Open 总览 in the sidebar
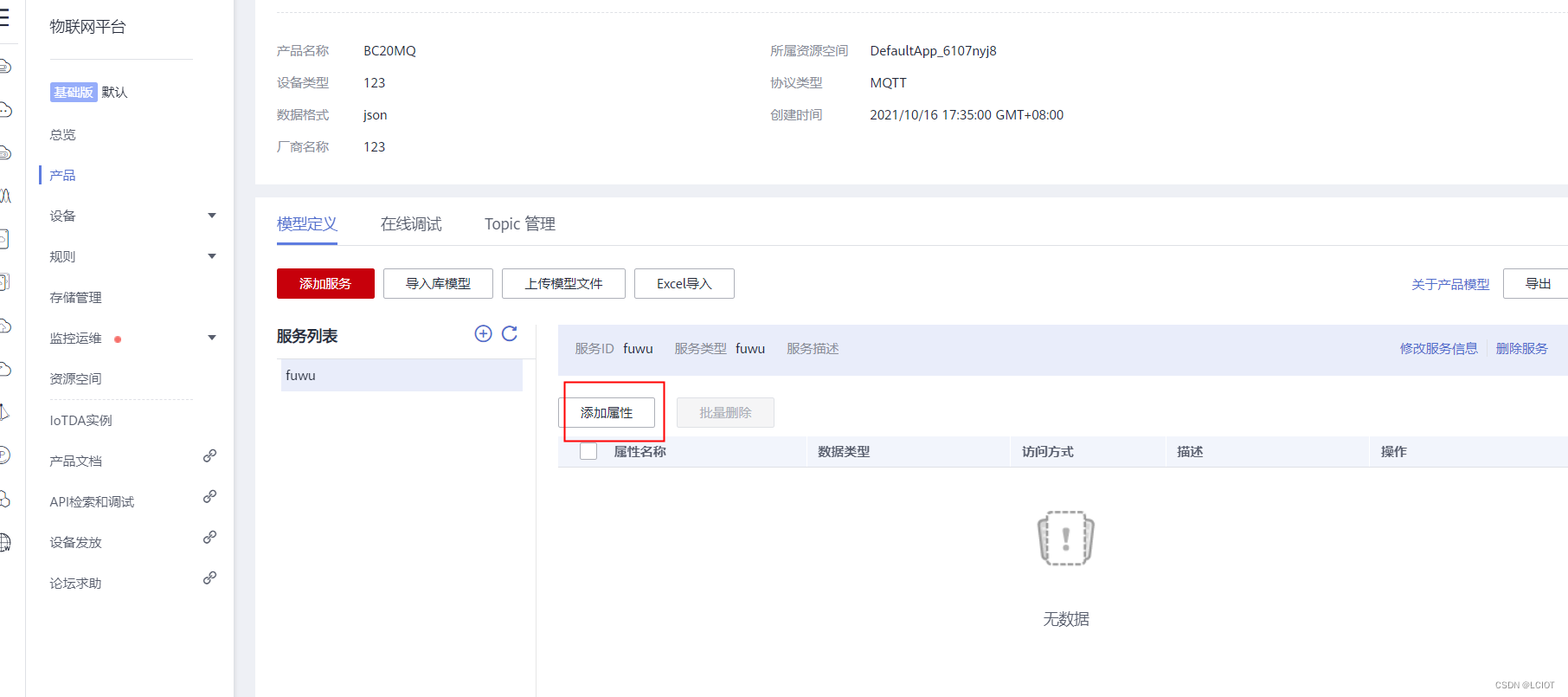1568x697 pixels. (x=62, y=135)
